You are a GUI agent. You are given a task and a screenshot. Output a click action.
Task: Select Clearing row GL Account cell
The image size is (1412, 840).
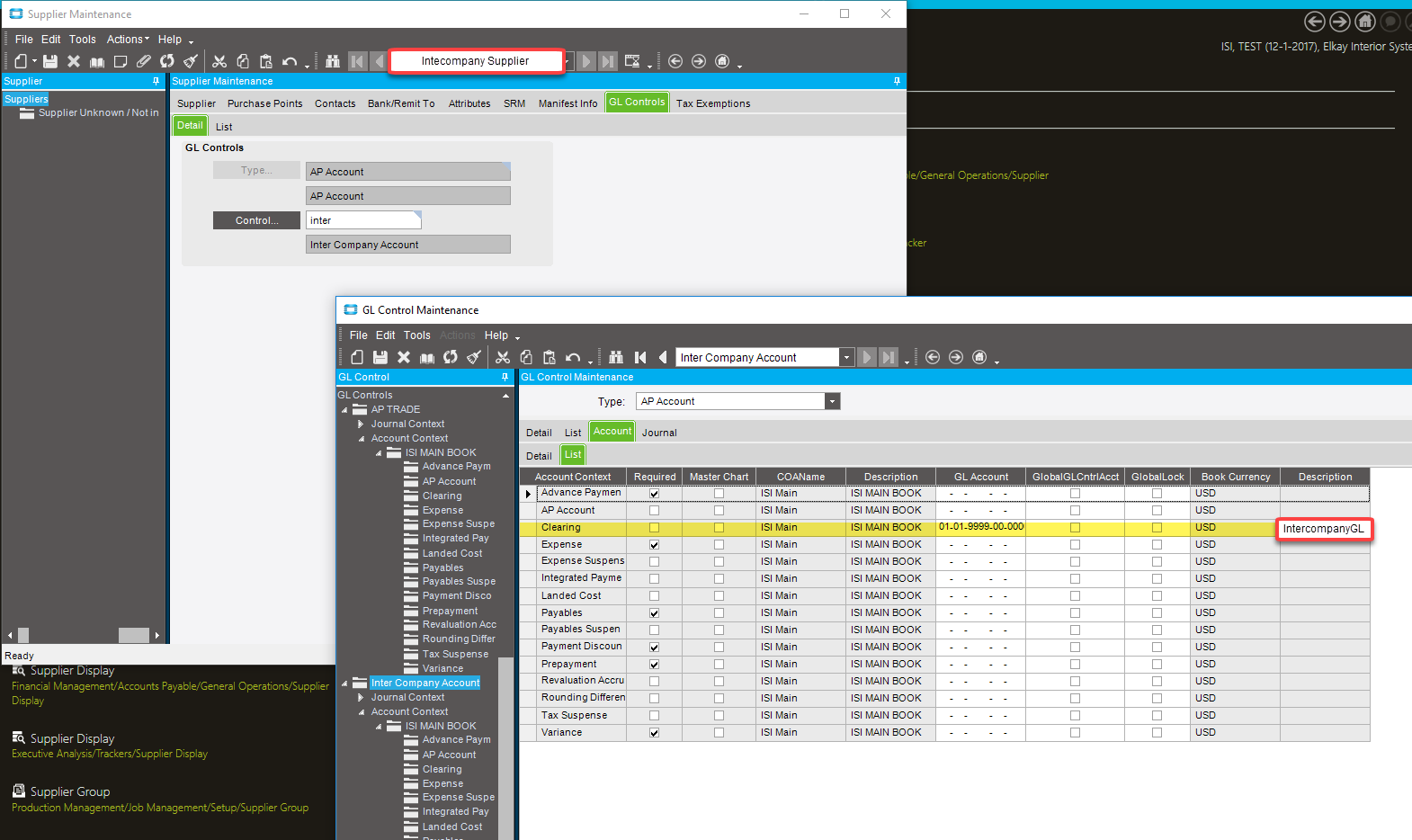[x=981, y=527]
